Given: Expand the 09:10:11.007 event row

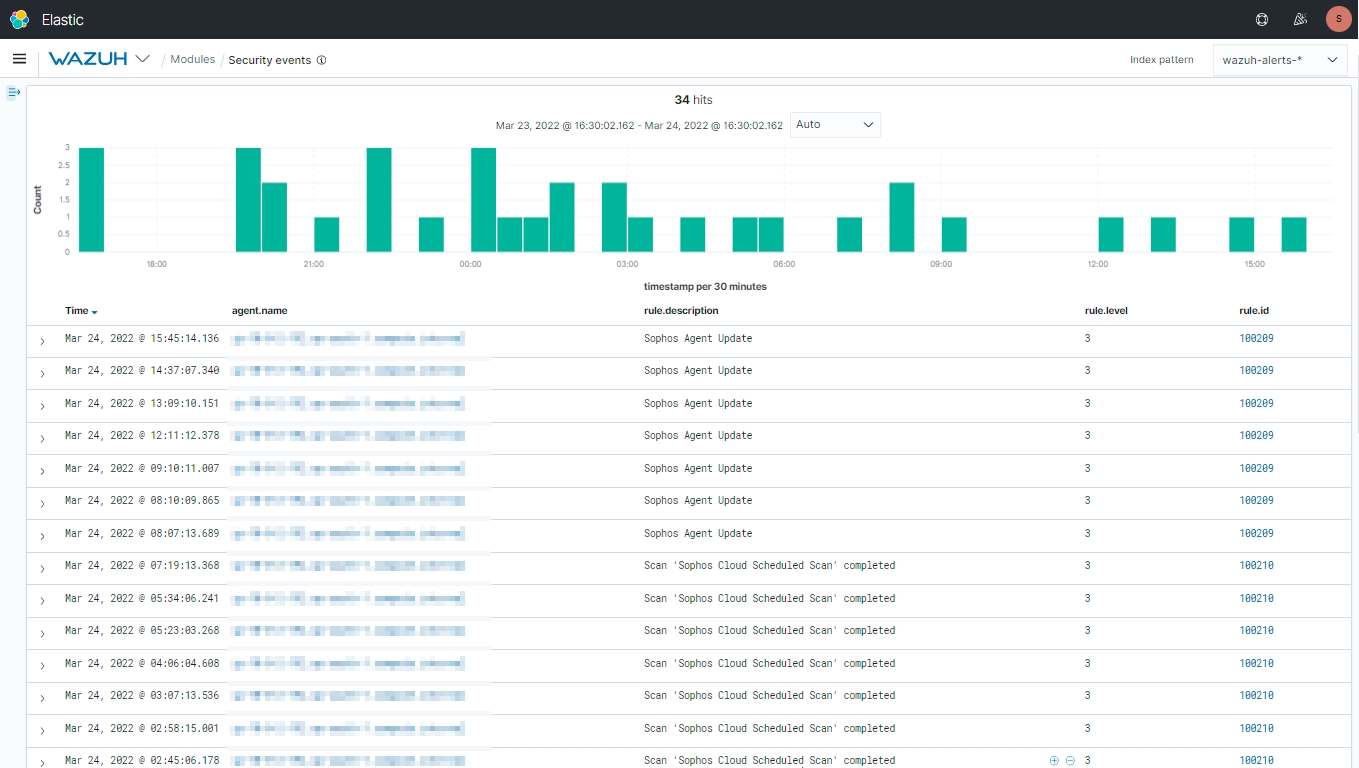Looking at the screenshot, I should [x=42, y=471].
